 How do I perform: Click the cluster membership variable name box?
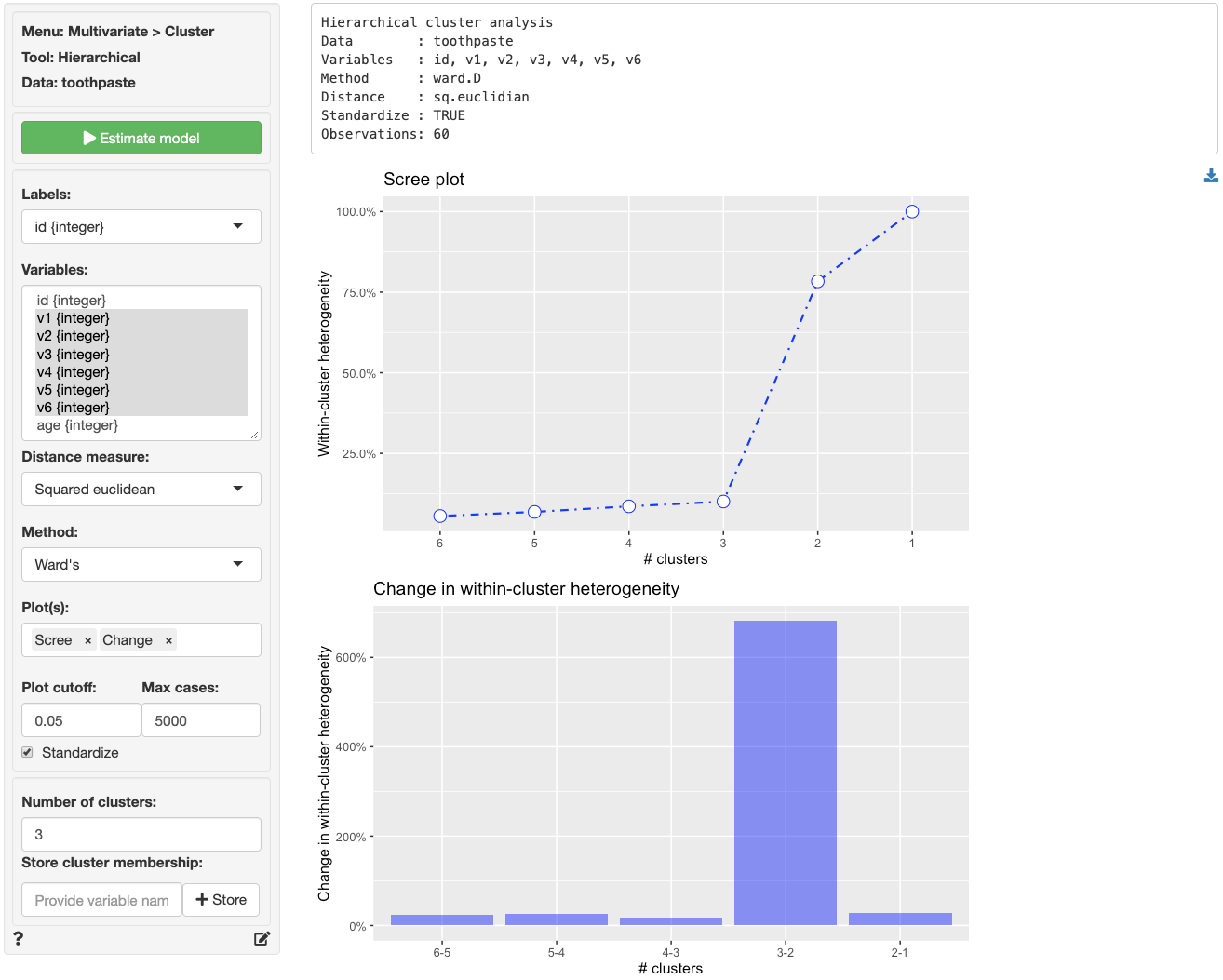pyautogui.click(x=101, y=900)
